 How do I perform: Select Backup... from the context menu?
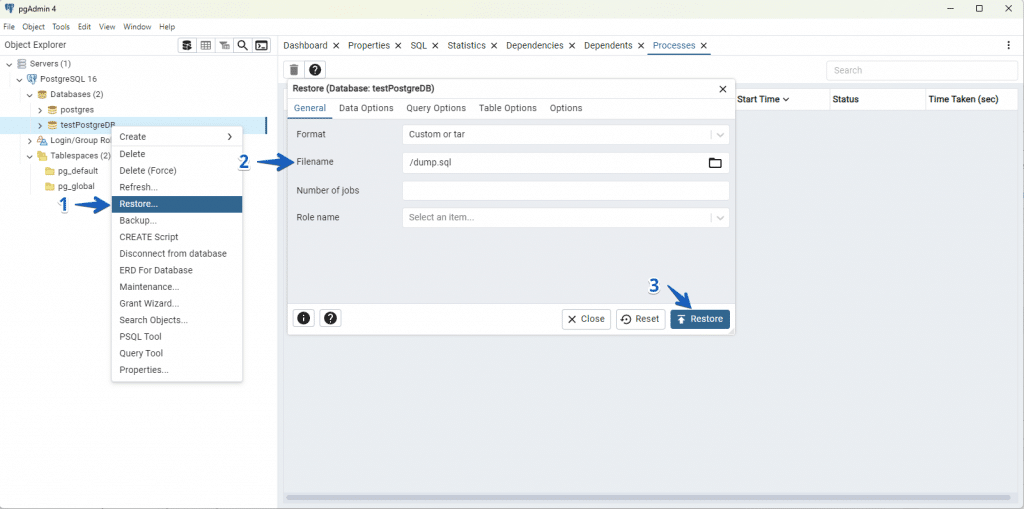click(x=138, y=220)
